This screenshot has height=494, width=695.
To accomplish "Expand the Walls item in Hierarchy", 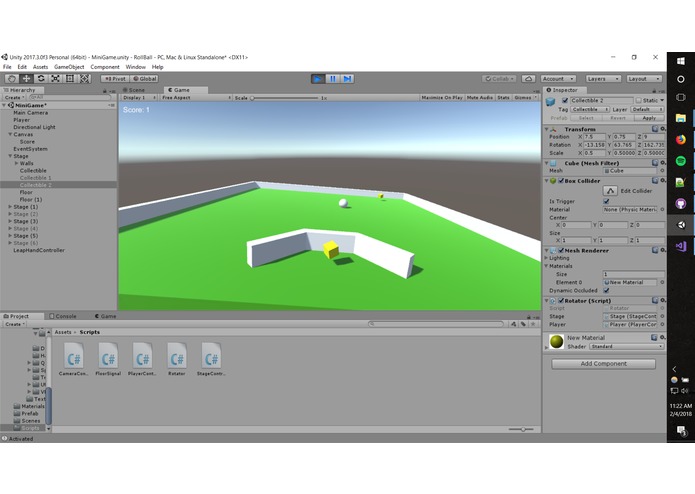I will click(x=17, y=163).
